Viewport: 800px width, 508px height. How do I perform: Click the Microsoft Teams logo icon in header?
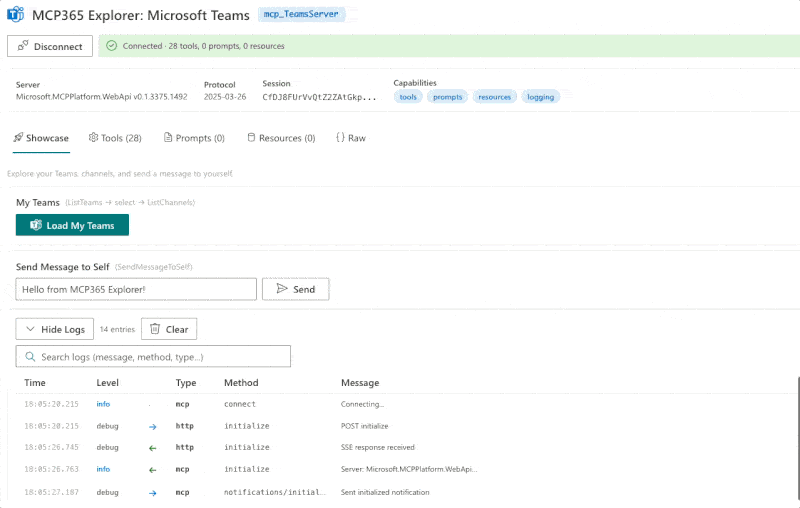pyautogui.click(x=15, y=14)
